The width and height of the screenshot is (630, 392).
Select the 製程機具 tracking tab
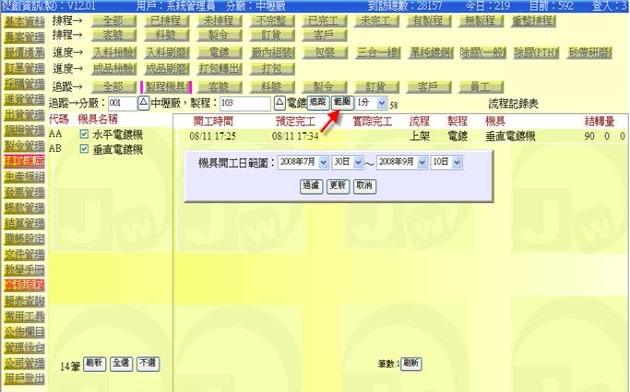[x=166, y=86]
